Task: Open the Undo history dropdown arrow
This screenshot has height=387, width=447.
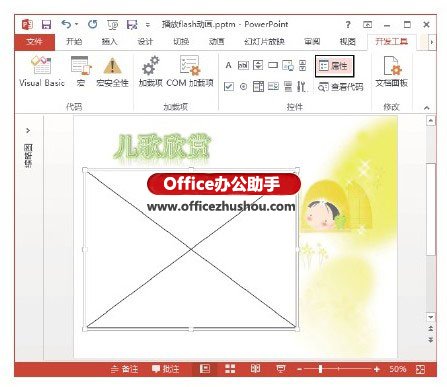Action: click(76, 24)
